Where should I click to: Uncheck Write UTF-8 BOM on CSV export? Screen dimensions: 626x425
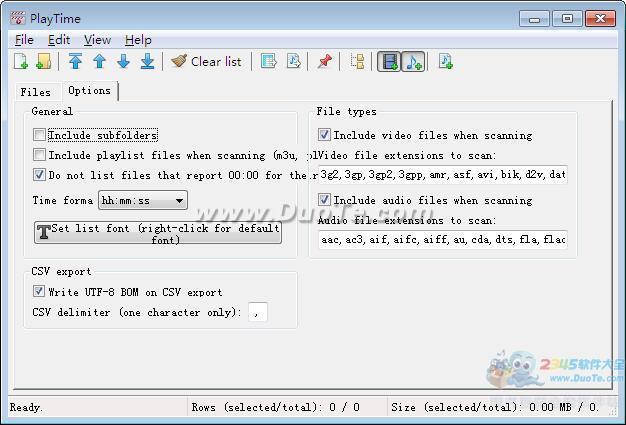(x=39, y=291)
